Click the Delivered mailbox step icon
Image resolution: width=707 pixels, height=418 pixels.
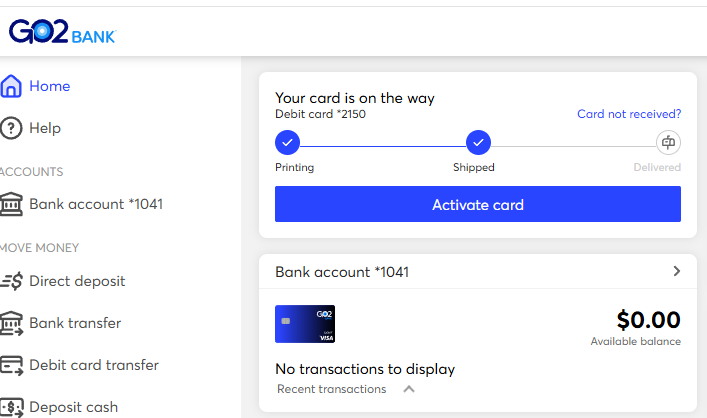[668, 142]
